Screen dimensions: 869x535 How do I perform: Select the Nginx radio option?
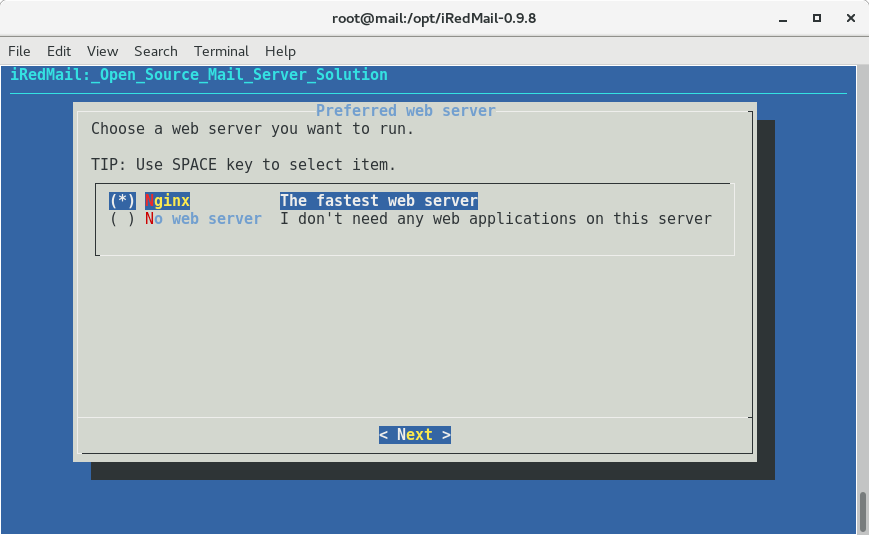(x=122, y=201)
